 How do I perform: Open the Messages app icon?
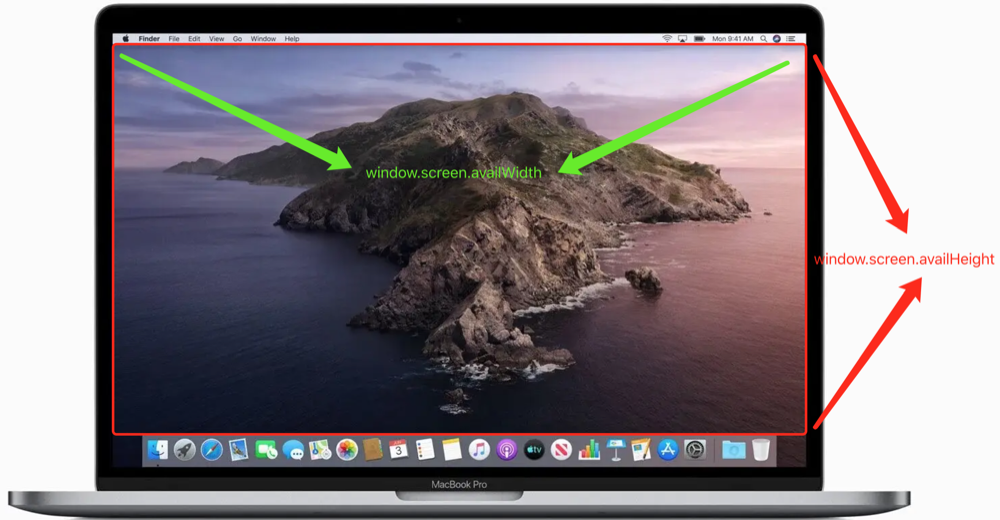293,451
